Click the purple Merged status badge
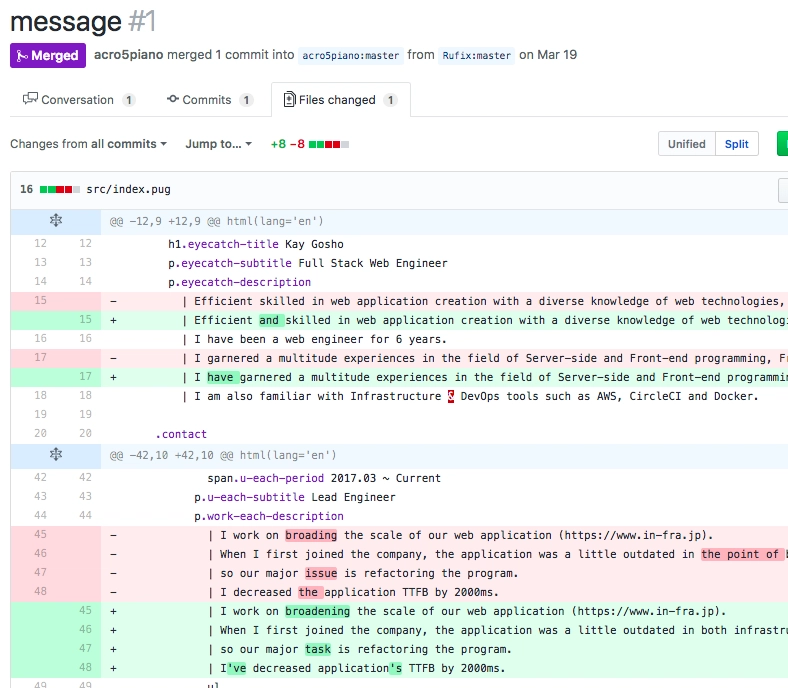 click(x=48, y=55)
